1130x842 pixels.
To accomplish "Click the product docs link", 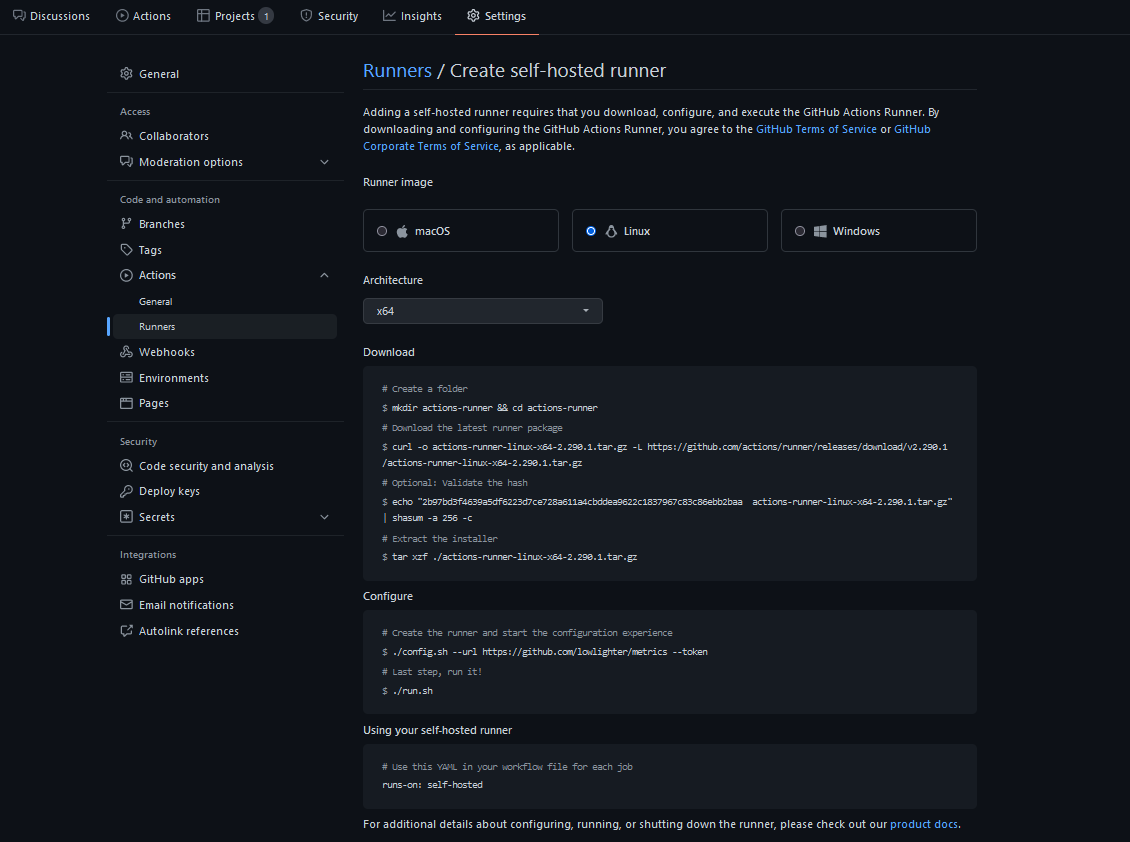I will click(x=923, y=823).
